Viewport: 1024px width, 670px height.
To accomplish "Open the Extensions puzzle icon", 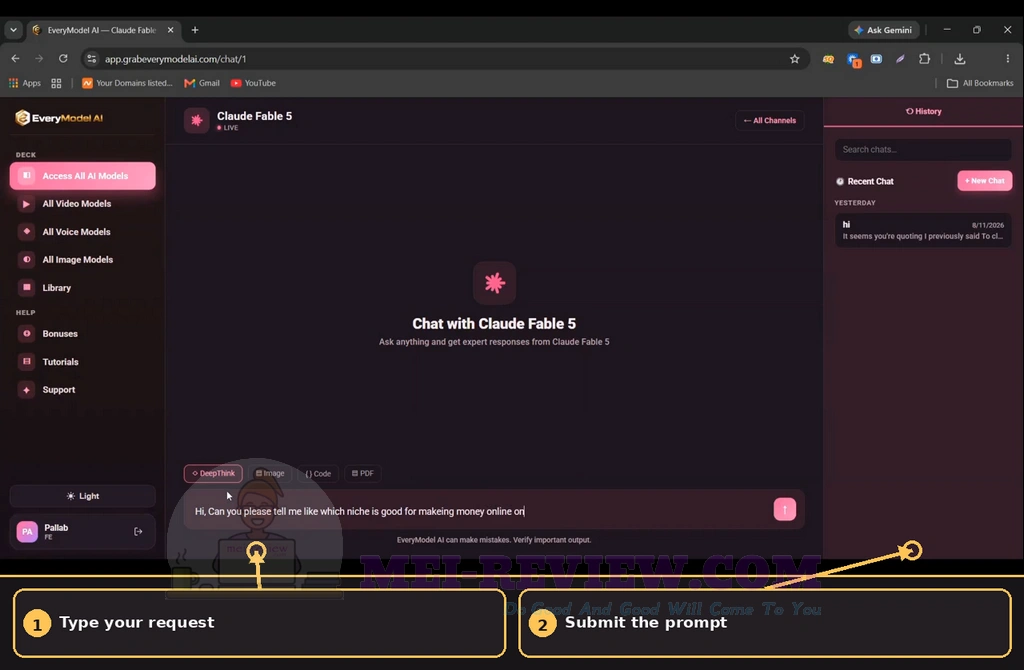I will (x=924, y=59).
